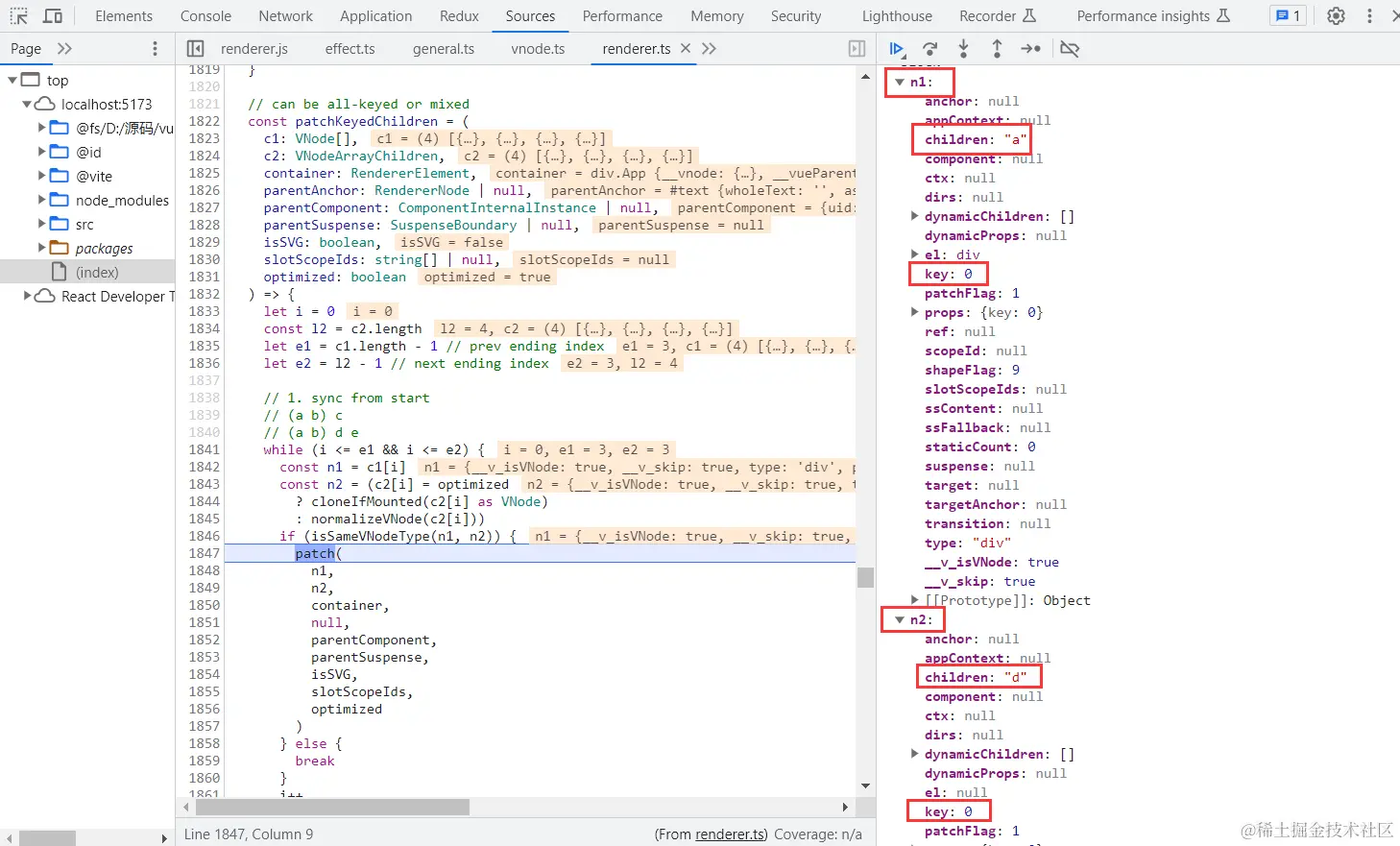Resume script execution
The width and height of the screenshot is (1400, 846).
tap(897, 49)
